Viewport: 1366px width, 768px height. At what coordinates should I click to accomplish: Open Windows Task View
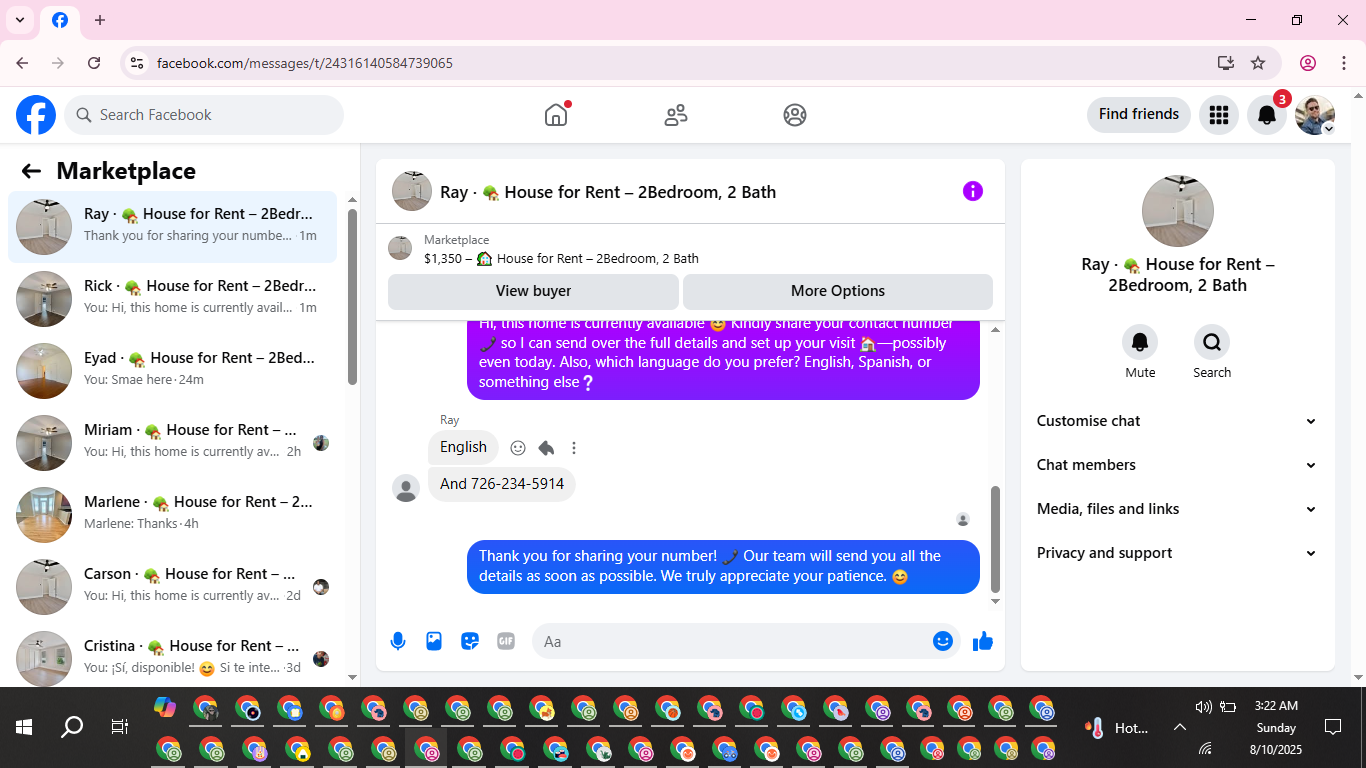tap(119, 728)
